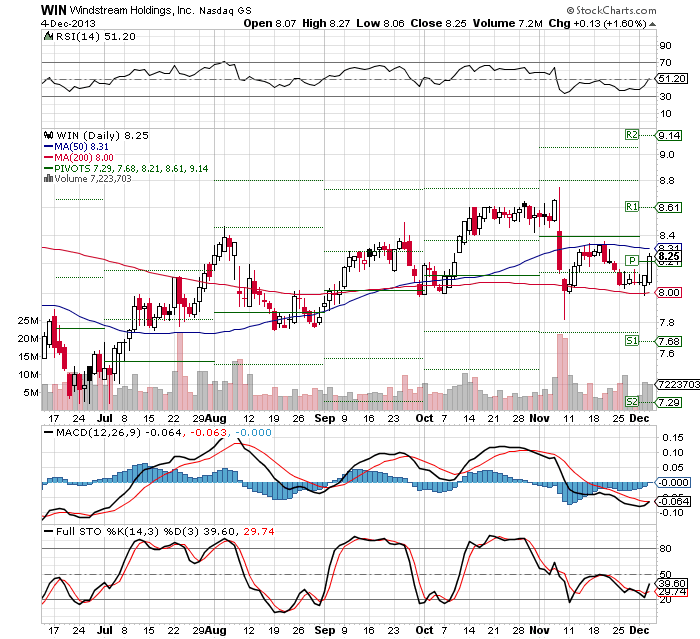Click the Close 8.25 value
The width and height of the screenshot is (700, 639).
[438, 23]
